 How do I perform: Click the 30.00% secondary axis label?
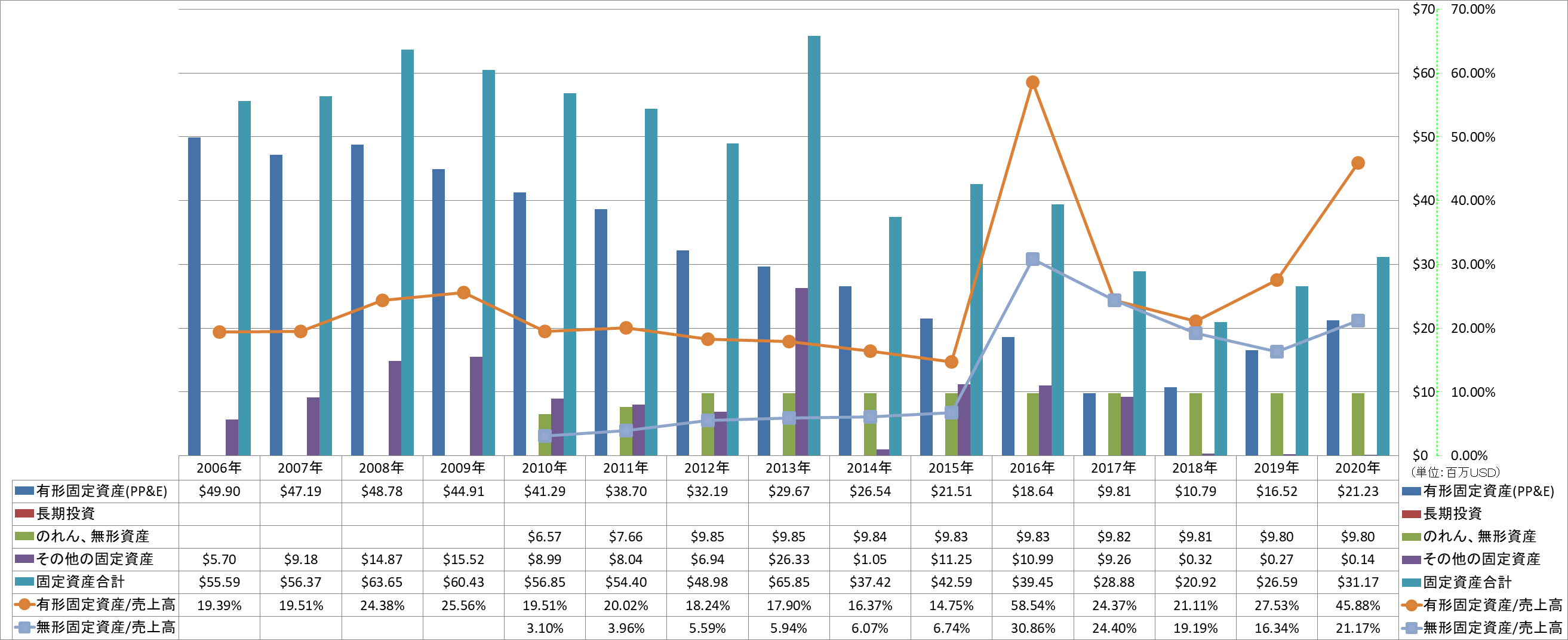(1473, 264)
